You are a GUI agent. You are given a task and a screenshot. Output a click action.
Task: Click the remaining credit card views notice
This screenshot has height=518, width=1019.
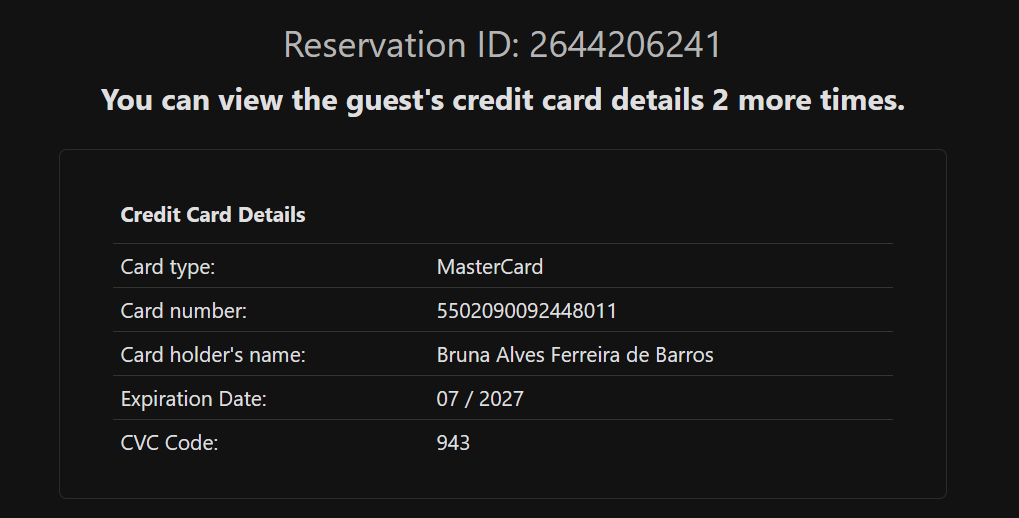point(503,100)
